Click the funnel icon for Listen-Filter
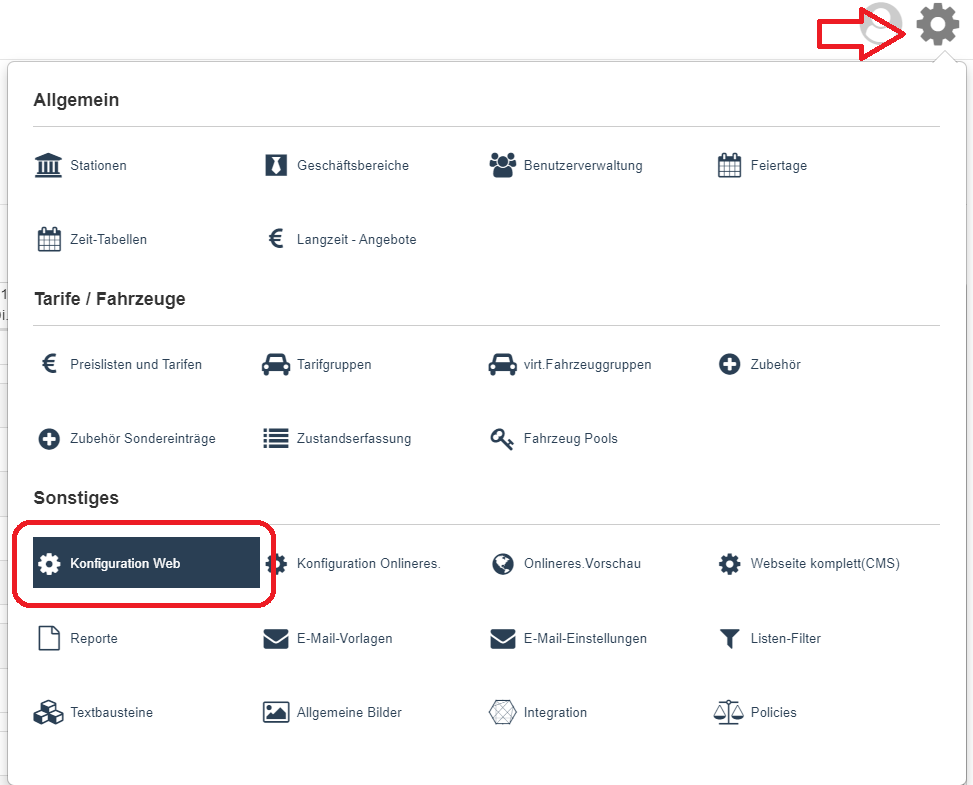Viewport: 973px width, 785px height. tap(729, 639)
